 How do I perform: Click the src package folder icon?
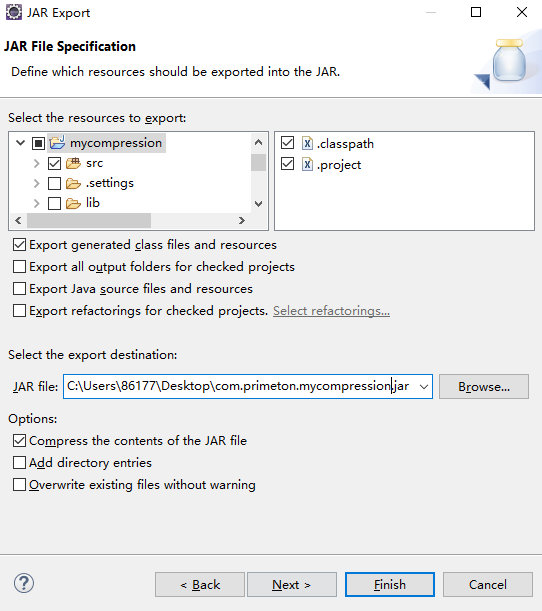tap(73, 163)
